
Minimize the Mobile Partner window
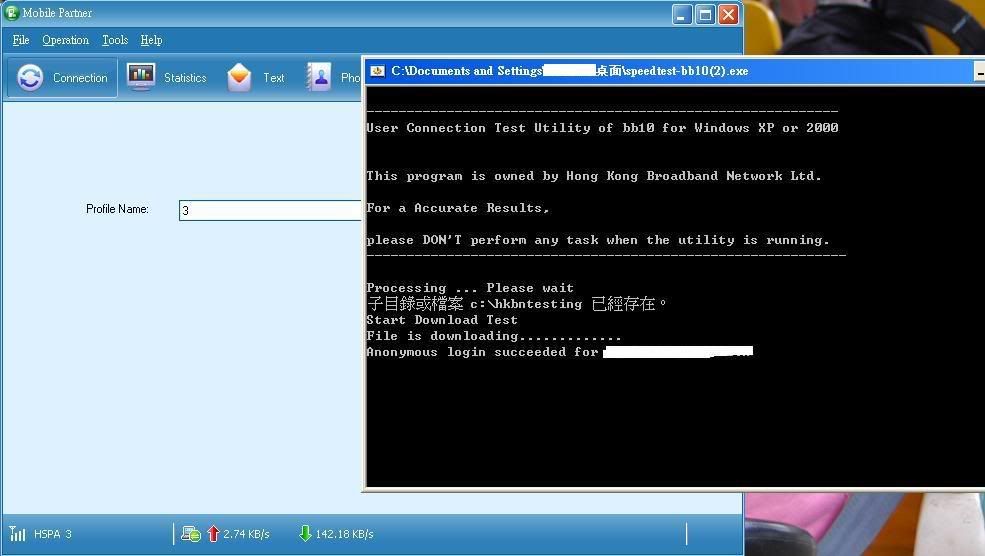[x=682, y=14]
